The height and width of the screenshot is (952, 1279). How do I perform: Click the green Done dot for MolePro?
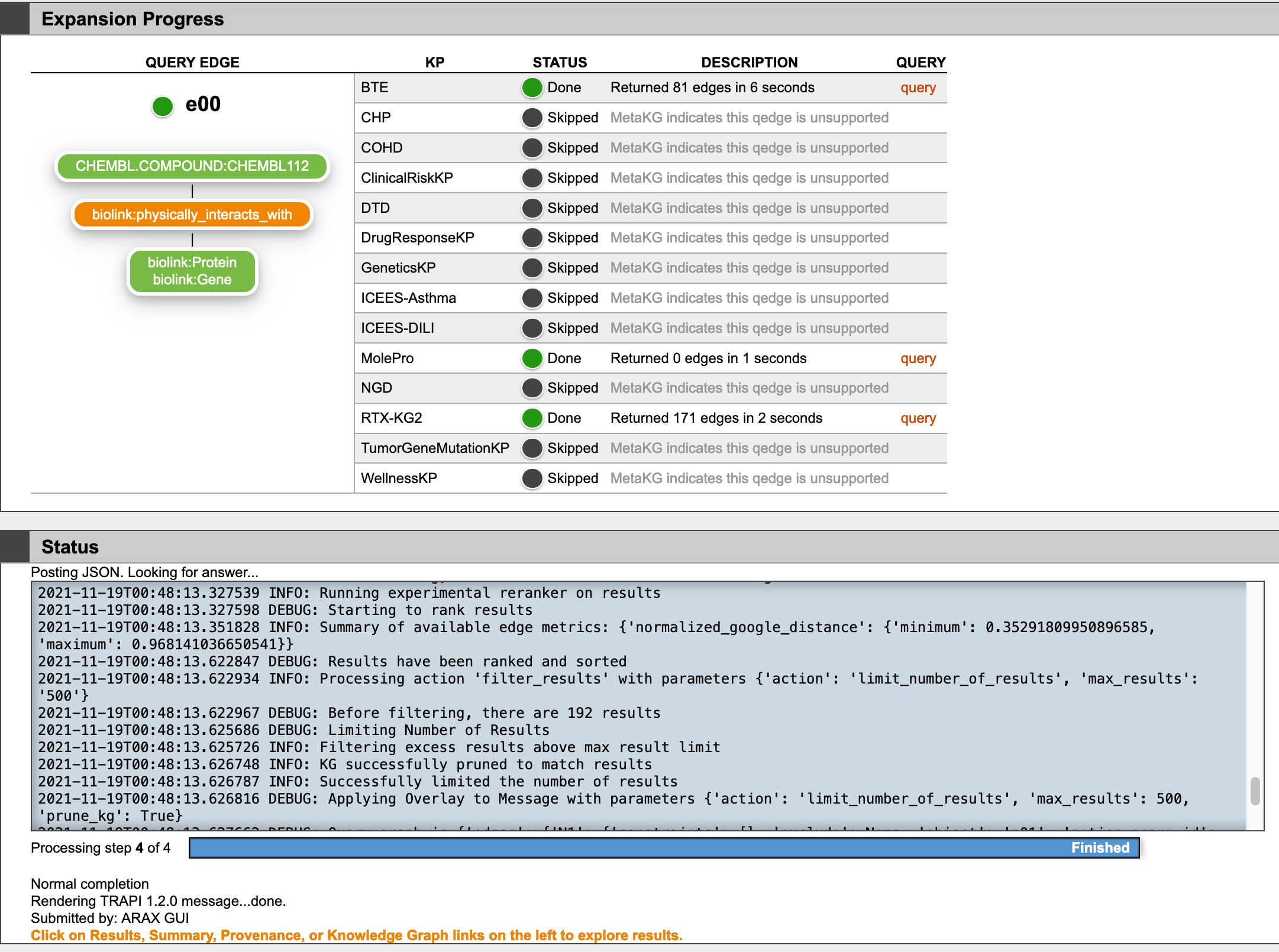[x=532, y=358]
